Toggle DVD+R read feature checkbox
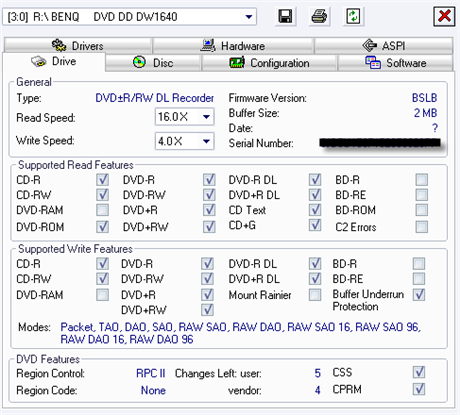 [209, 210]
